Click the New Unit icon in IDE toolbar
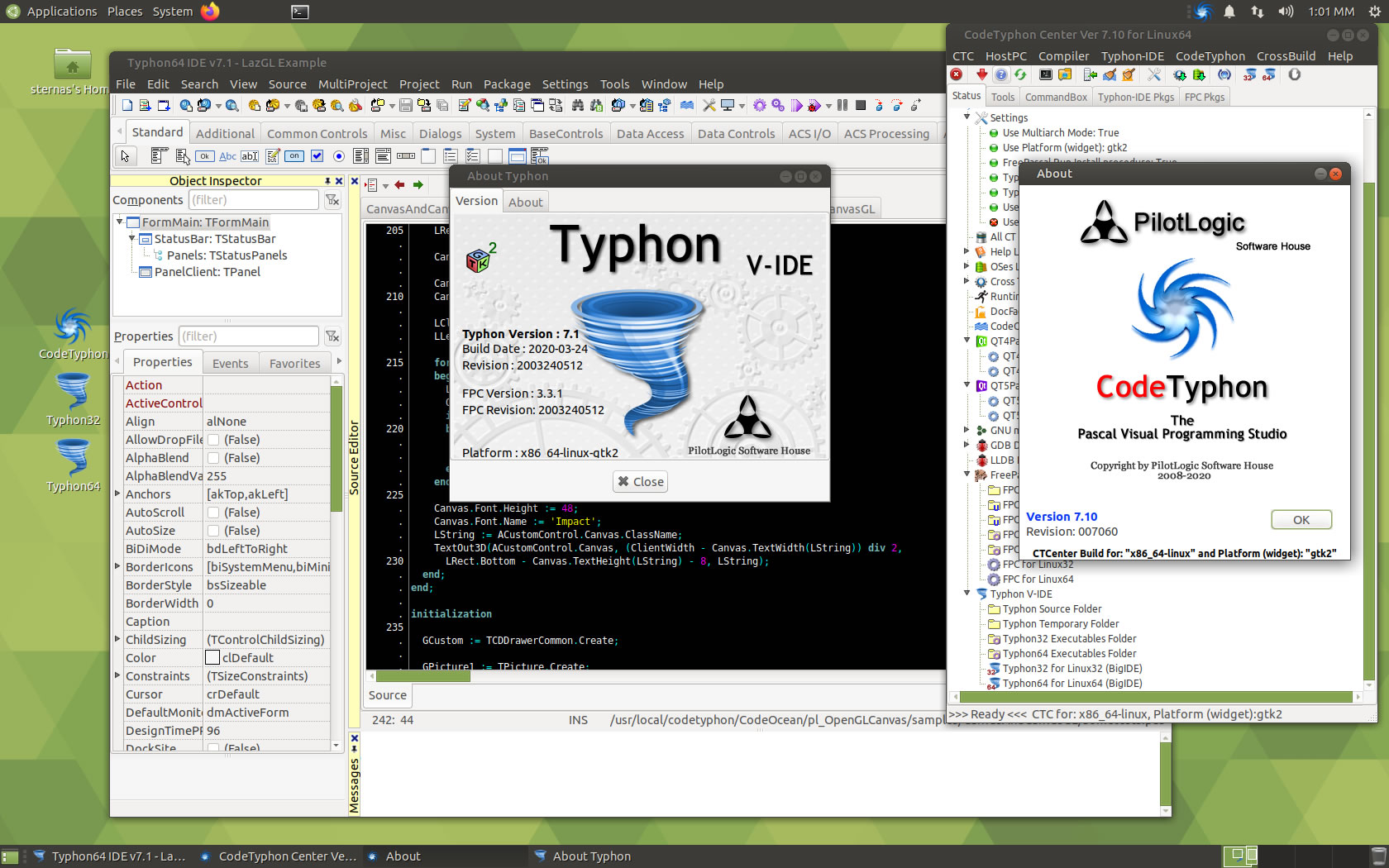 tap(145, 105)
